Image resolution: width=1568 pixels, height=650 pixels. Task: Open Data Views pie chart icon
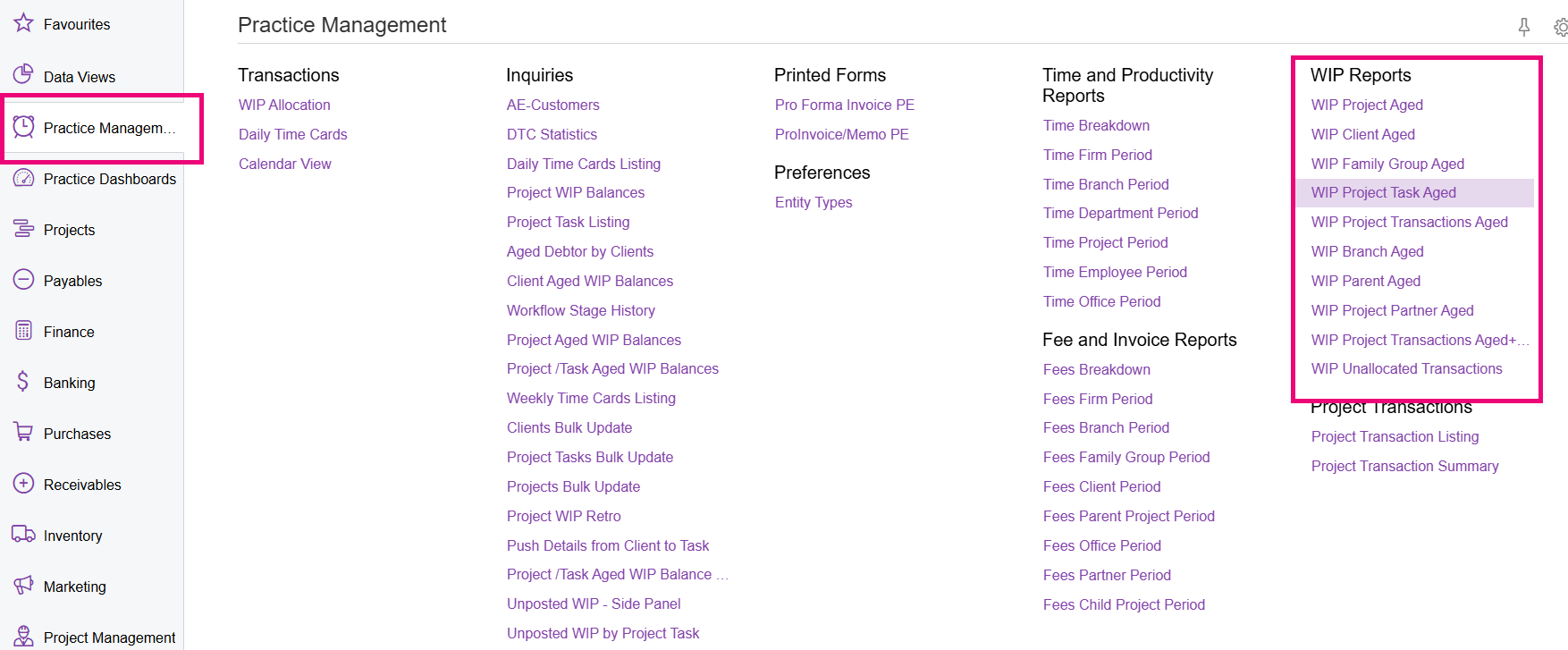[x=23, y=75]
